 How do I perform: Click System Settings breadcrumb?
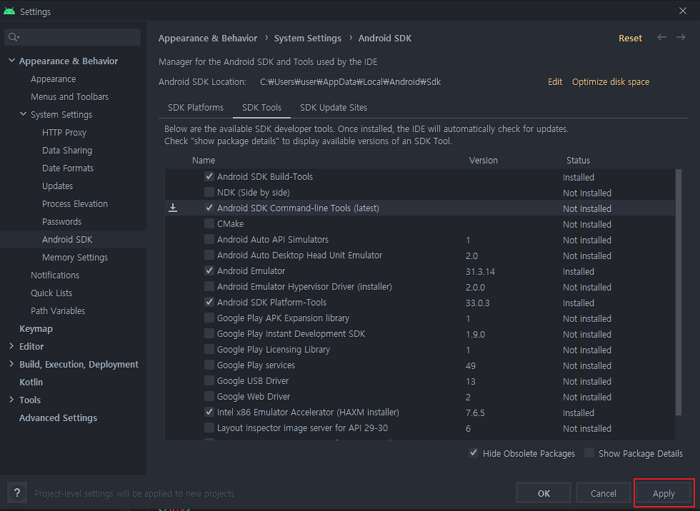308,38
